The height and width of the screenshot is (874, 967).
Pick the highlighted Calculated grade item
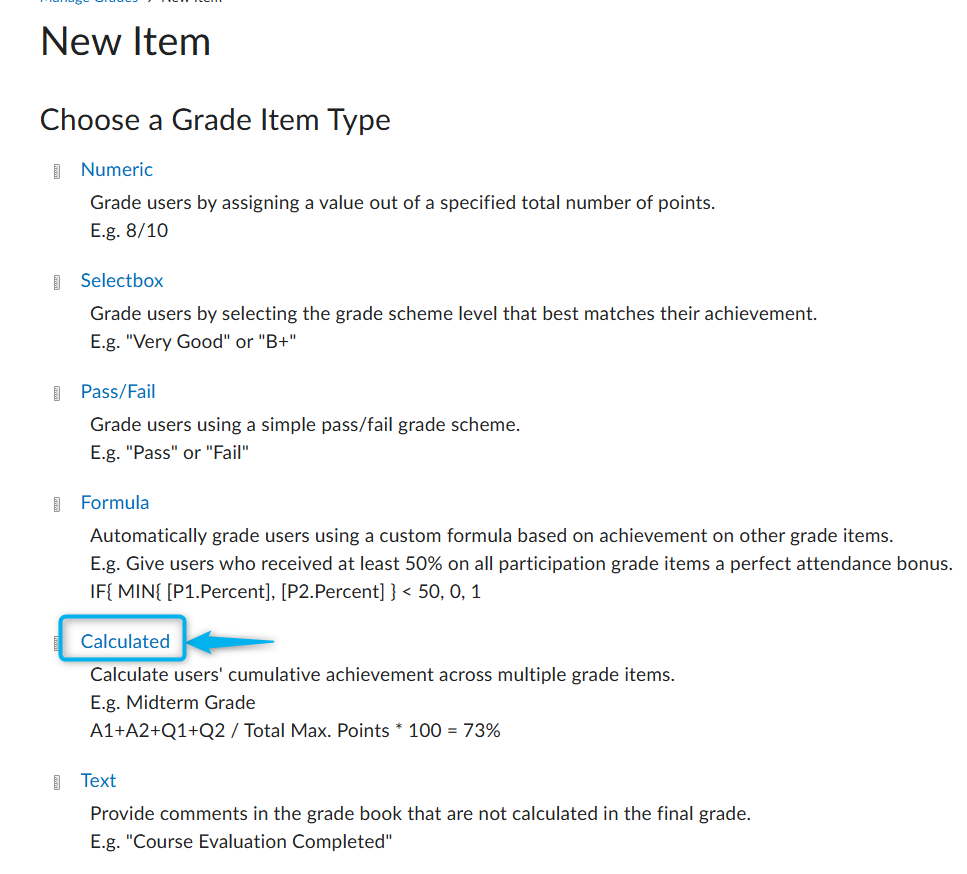point(125,641)
